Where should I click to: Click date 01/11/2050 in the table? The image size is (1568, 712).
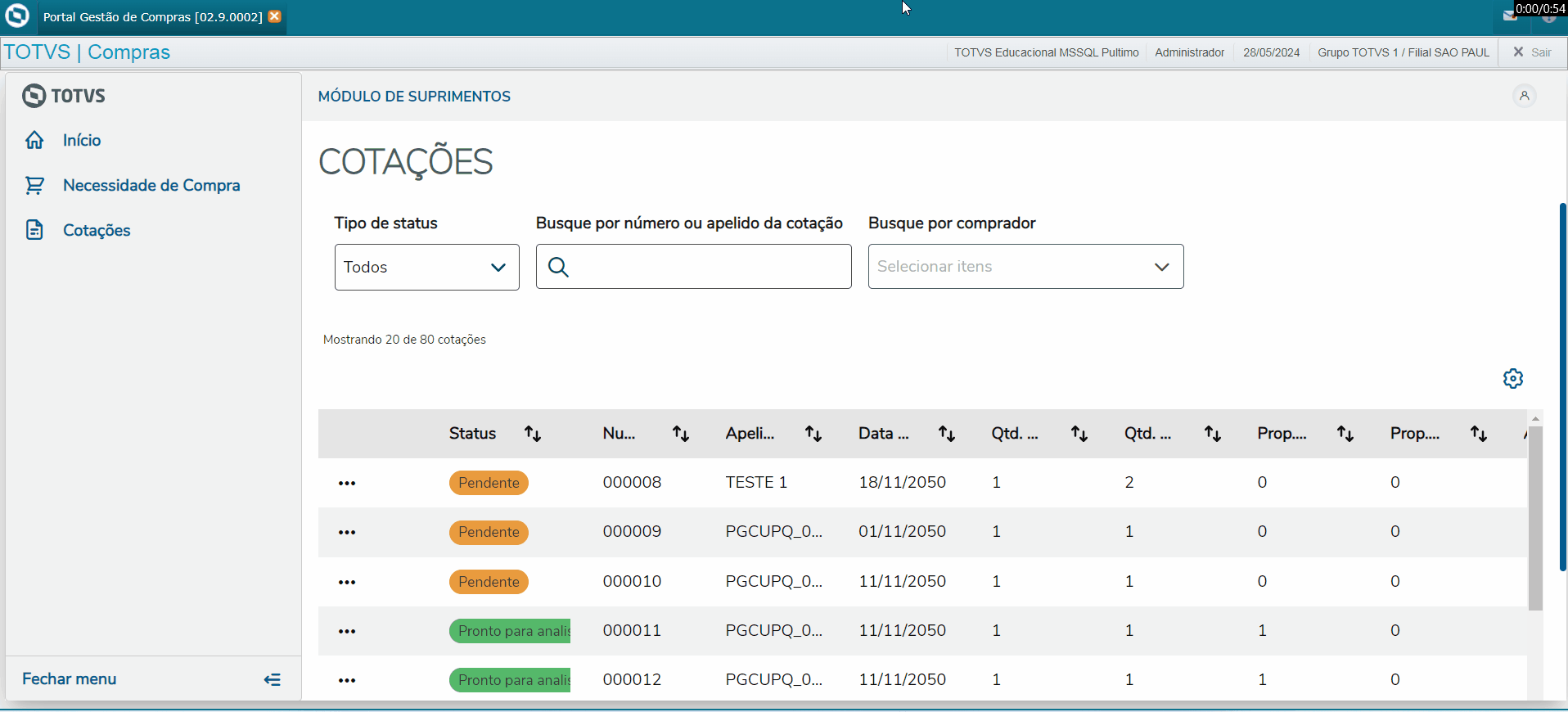pyautogui.click(x=902, y=532)
